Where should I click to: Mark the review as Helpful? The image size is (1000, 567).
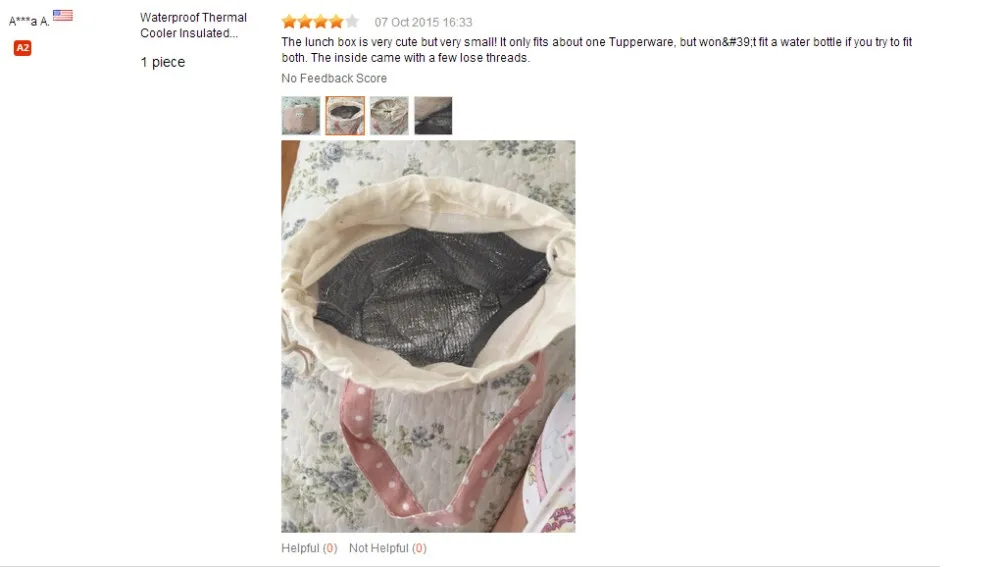pyautogui.click(x=309, y=548)
